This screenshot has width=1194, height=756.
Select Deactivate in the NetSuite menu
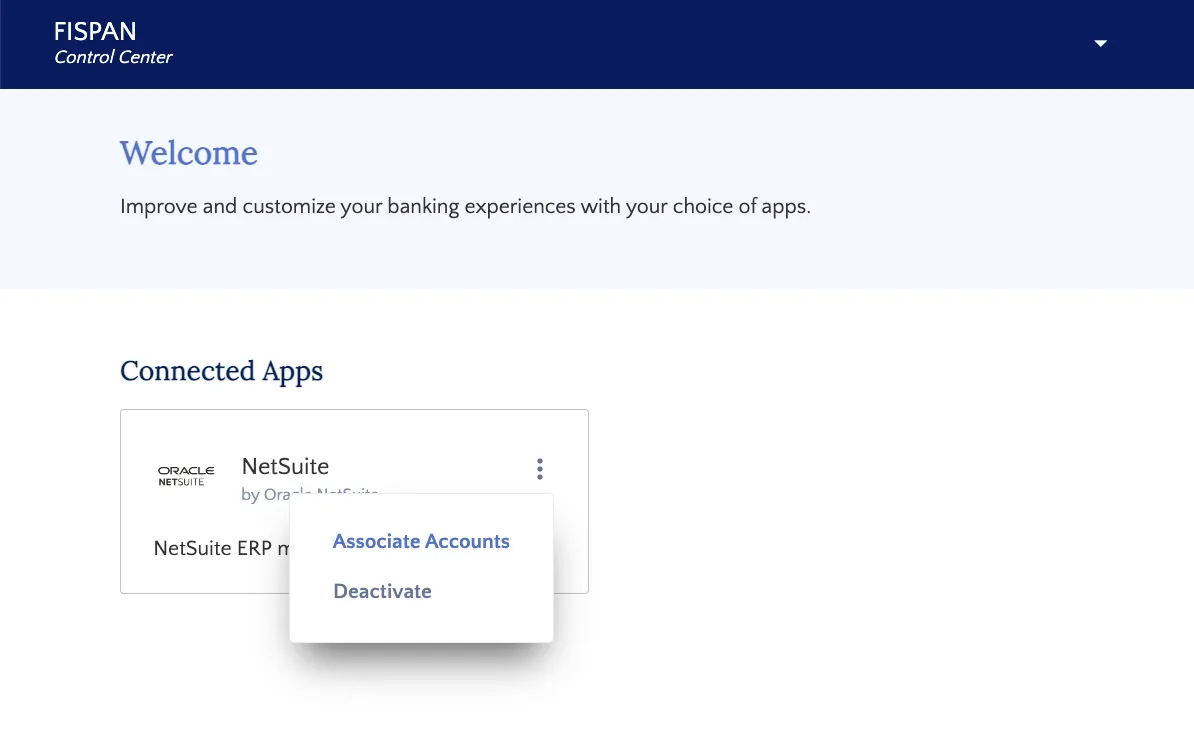click(382, 592)
